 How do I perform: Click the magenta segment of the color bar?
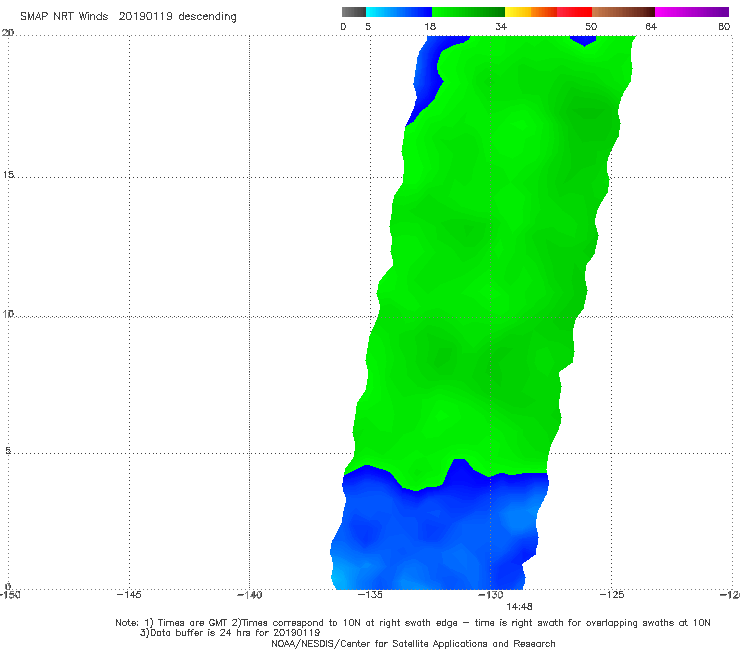[692, 12]
